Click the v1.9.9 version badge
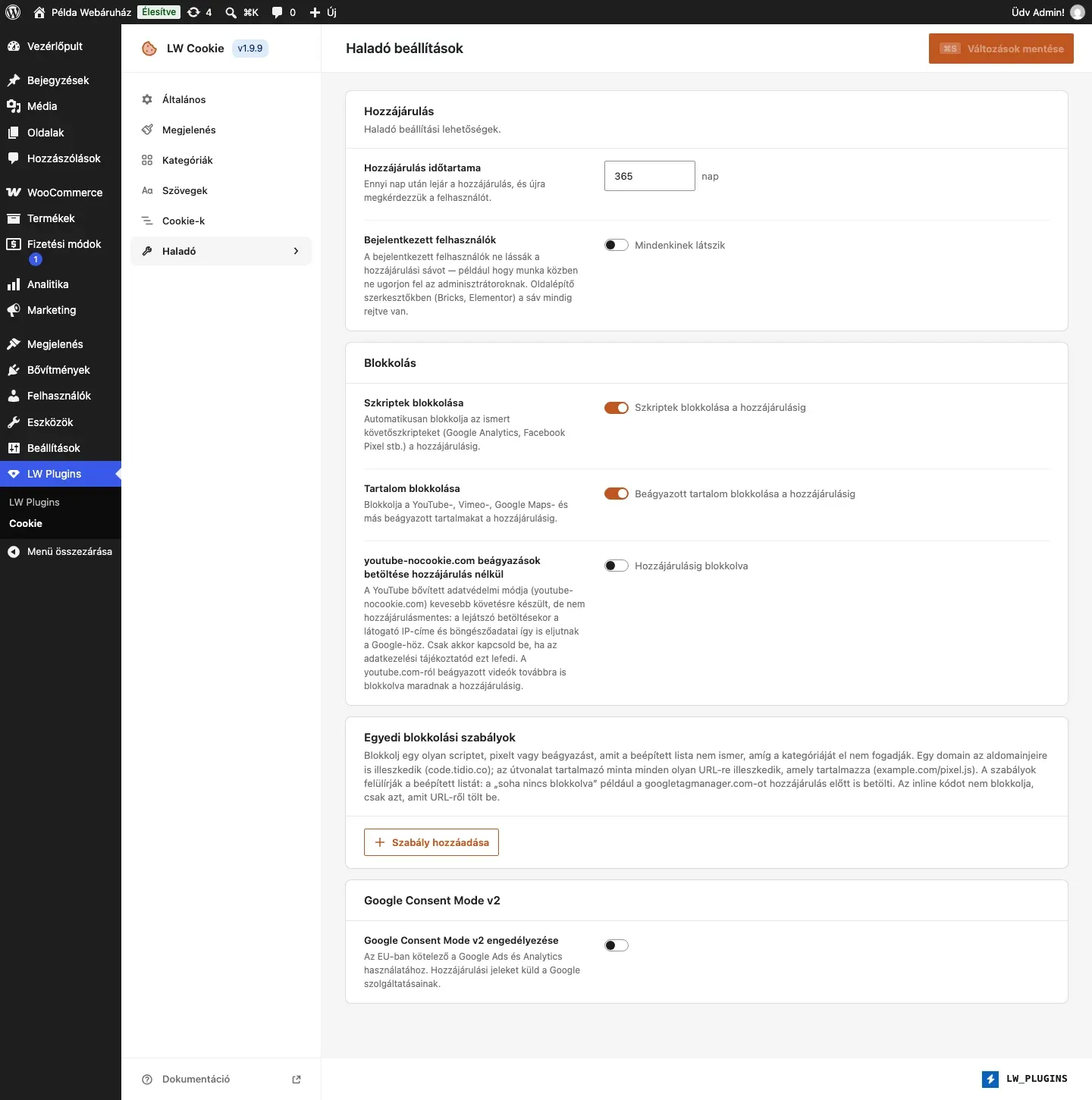The width and height of the screenshot is (1092, 1100). click(x=250, y=49)
